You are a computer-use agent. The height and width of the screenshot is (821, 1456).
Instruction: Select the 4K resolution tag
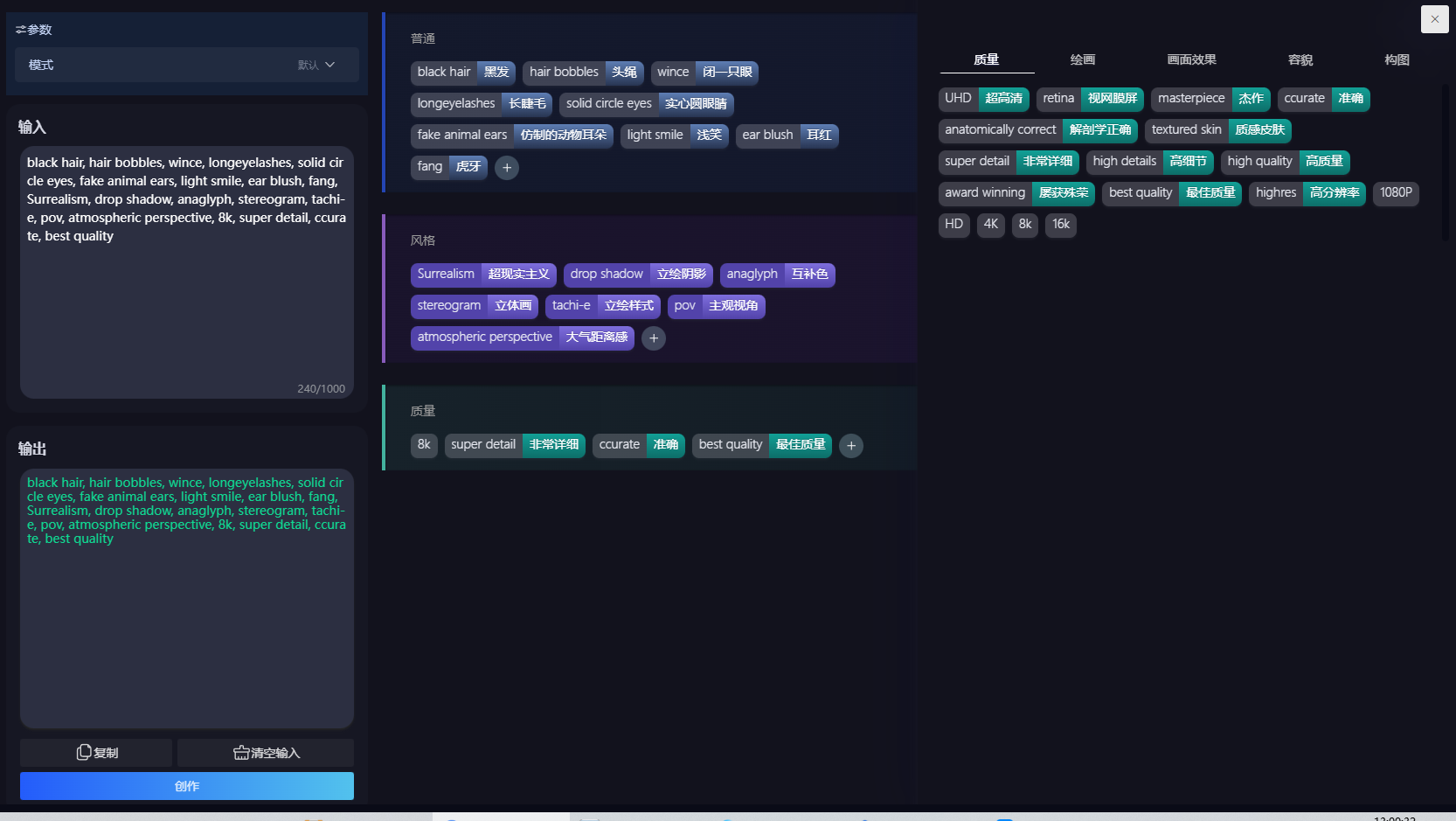tap(990, 225)
